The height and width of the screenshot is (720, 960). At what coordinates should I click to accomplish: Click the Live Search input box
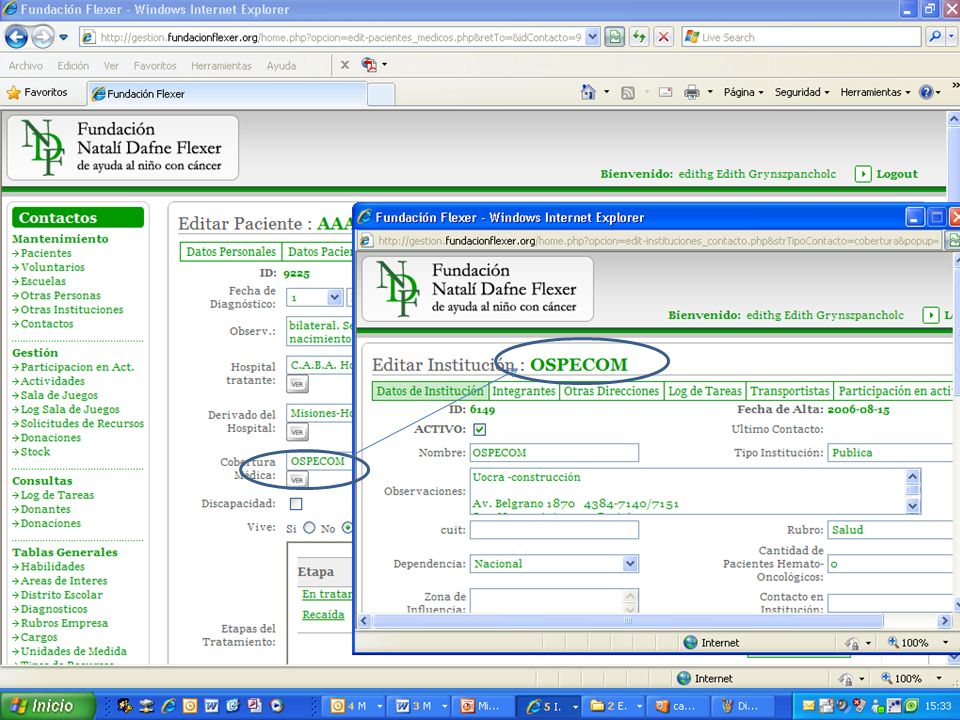[x=802, y=37]
